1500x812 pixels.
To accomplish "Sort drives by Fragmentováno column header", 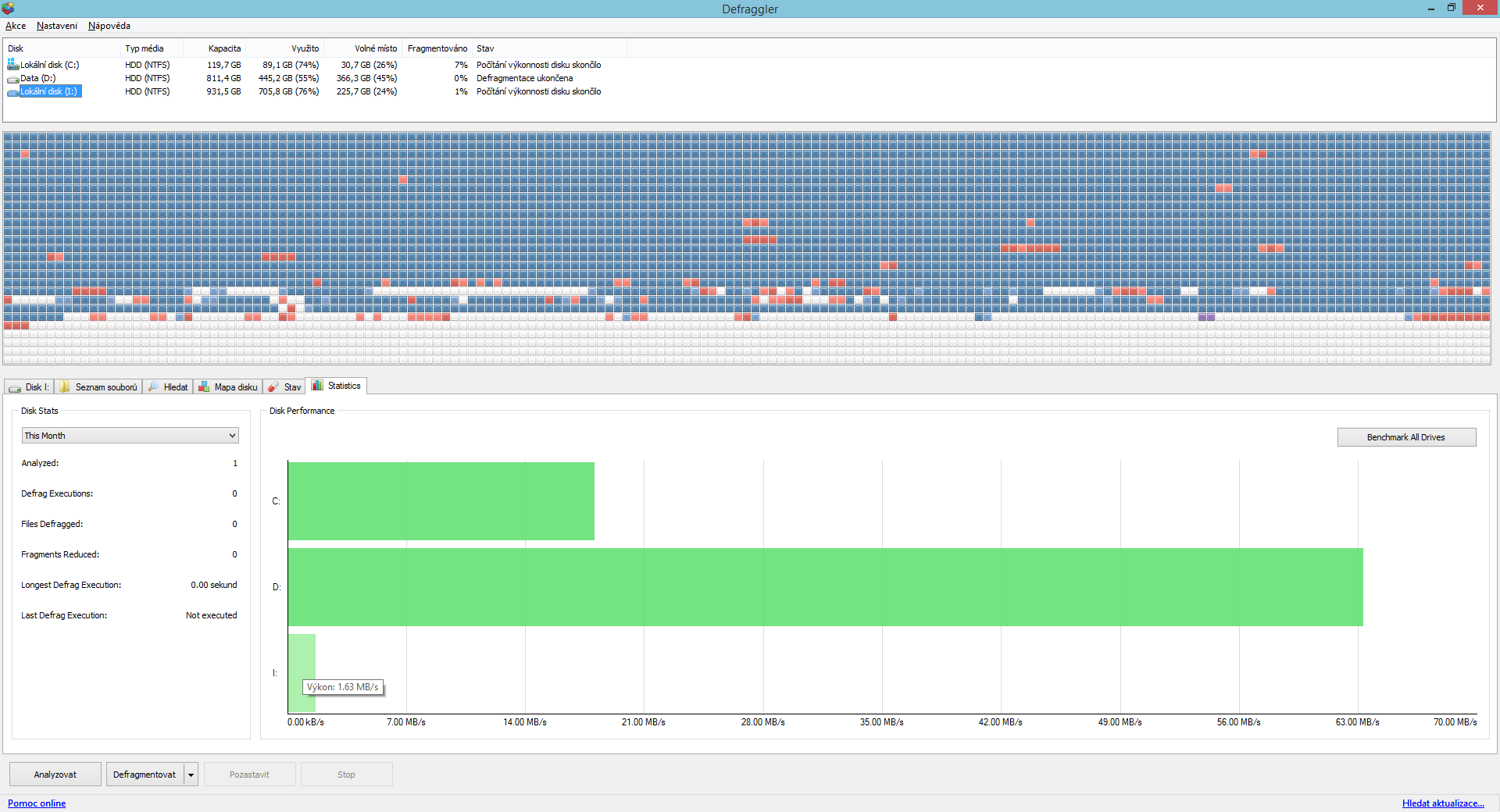I will [437, 48].
